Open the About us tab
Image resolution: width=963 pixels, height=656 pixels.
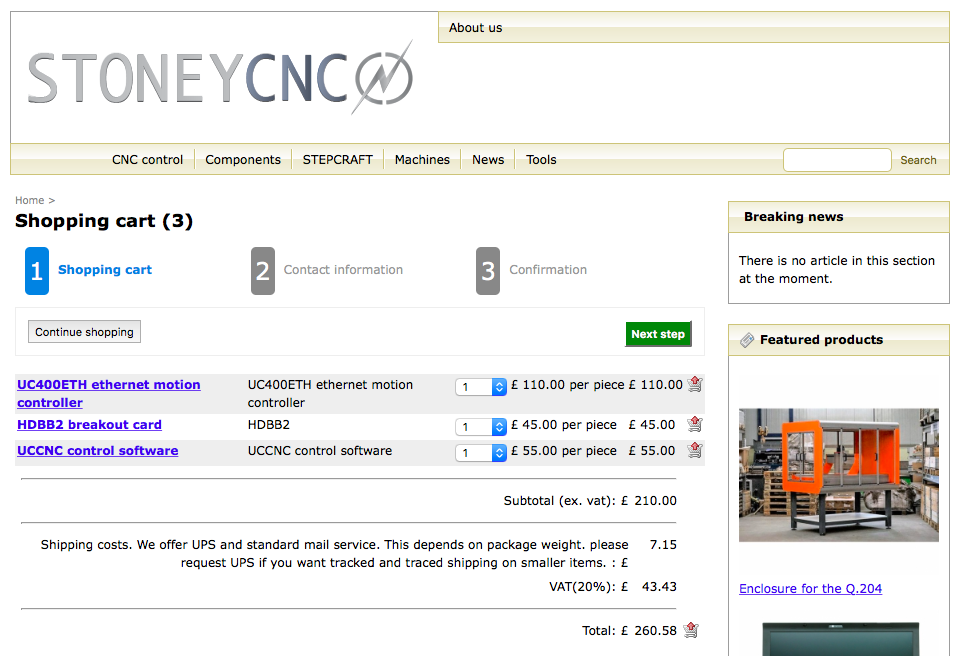point(476,28)
